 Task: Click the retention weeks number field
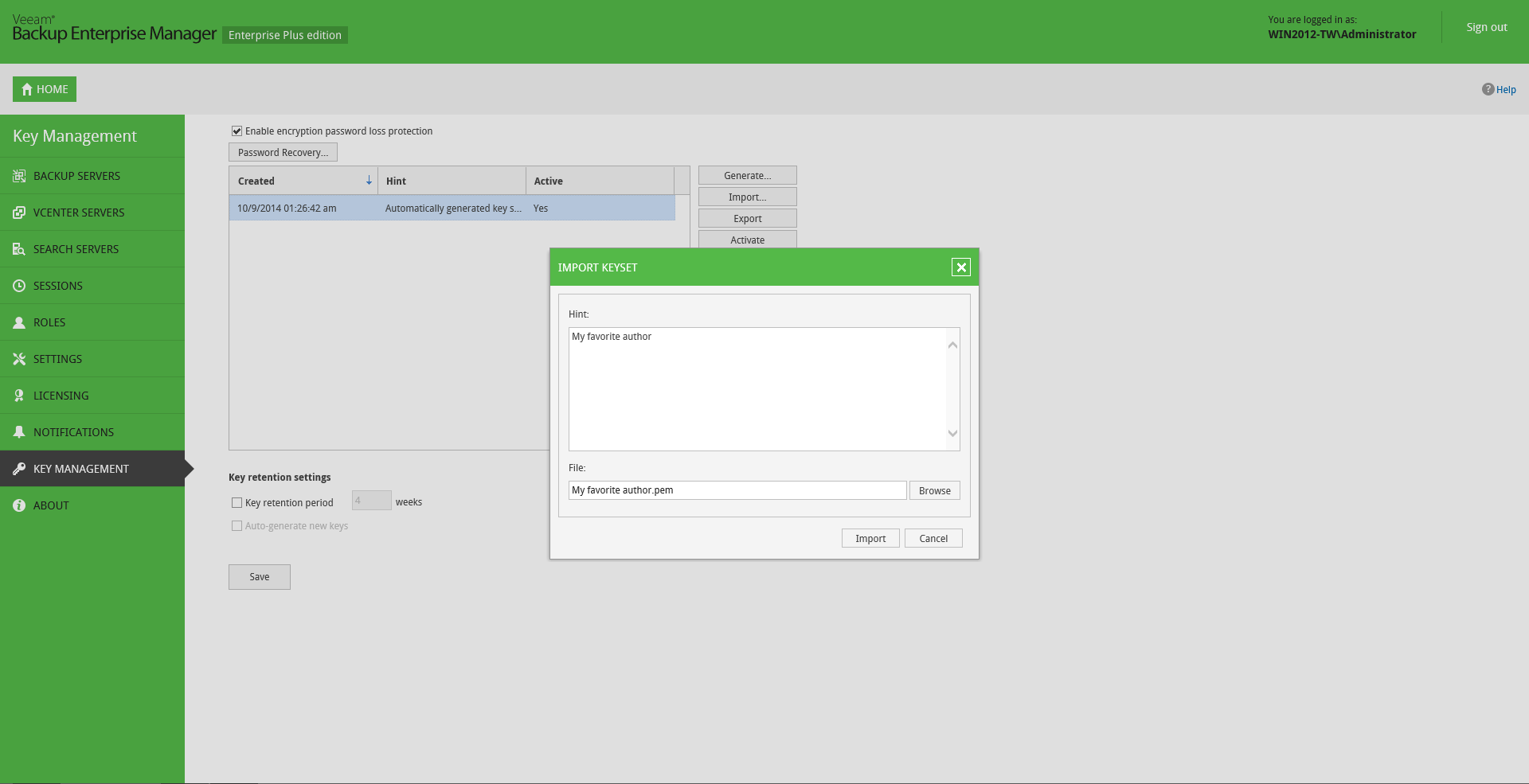pyautogui.click(x=372, y=501)
